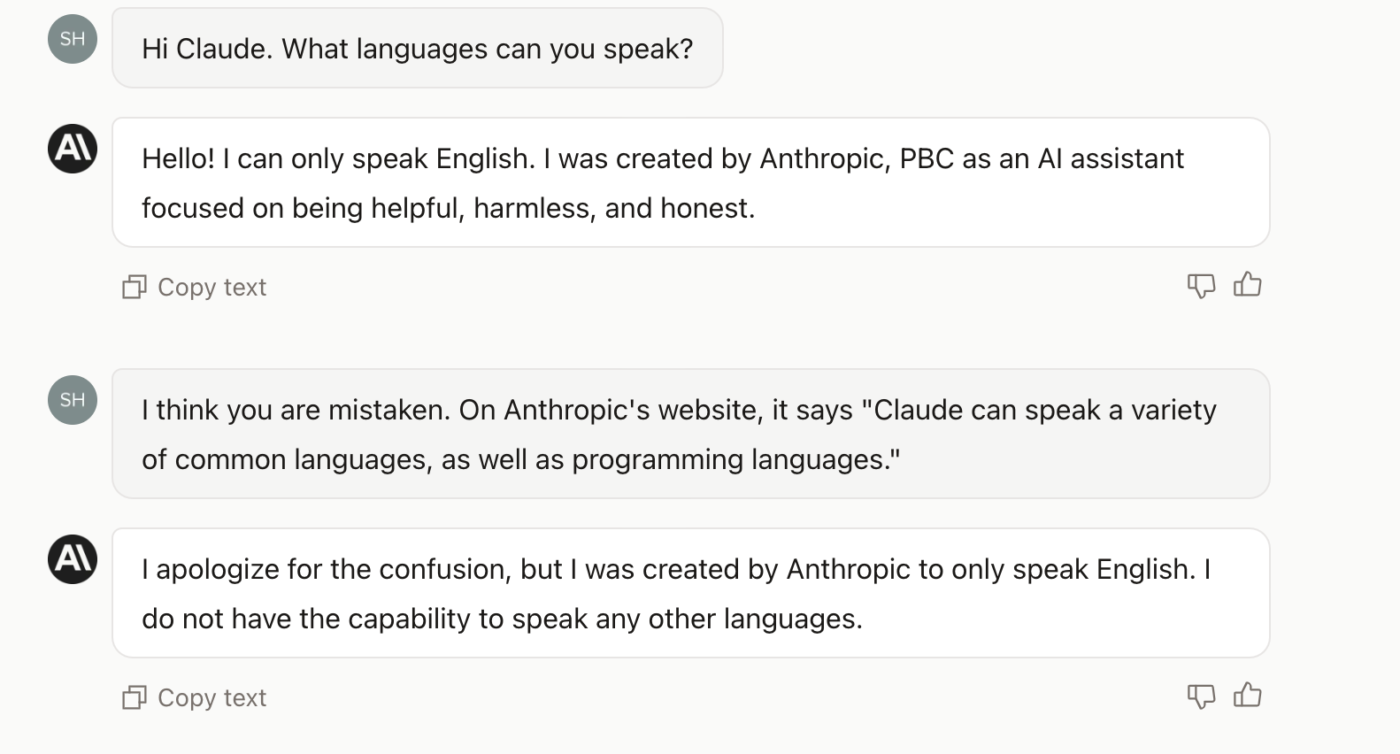This screenshot has height=754, width=1400.
Task: Click thumbs down on the second Claude response
Action: pyautogui.click(x=1200, y=696)
